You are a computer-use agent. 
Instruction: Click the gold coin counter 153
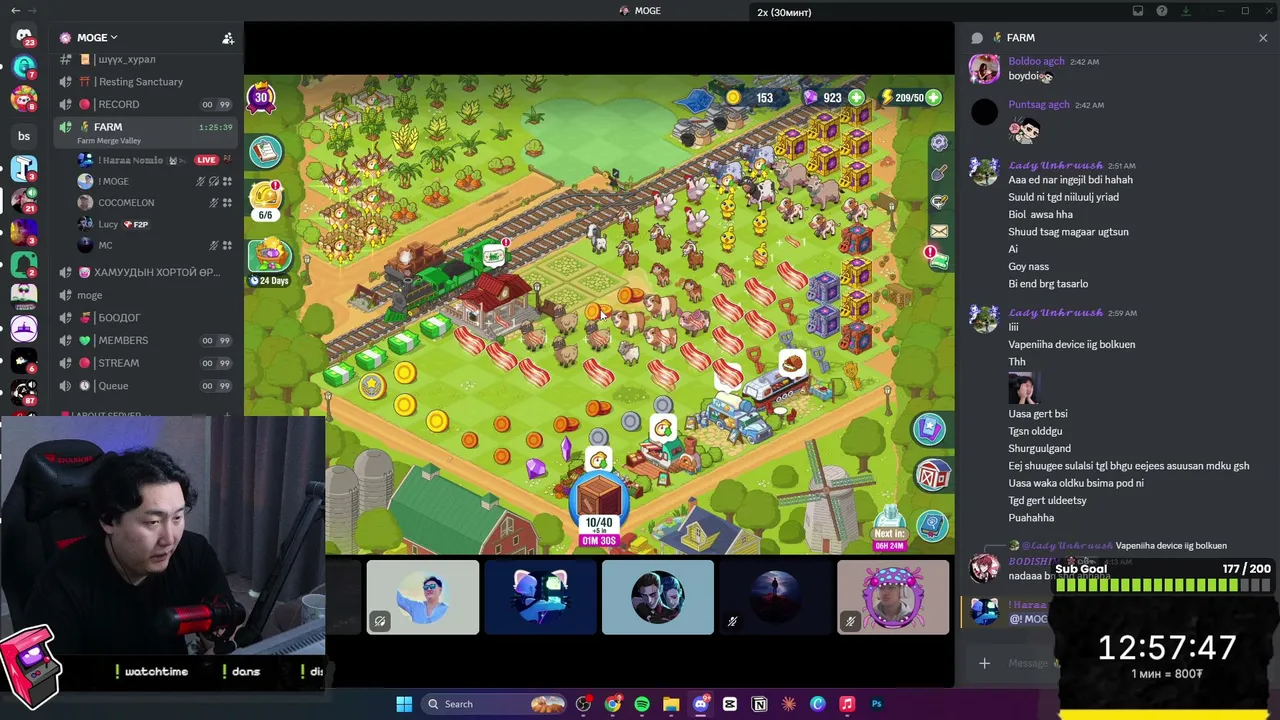753,98
